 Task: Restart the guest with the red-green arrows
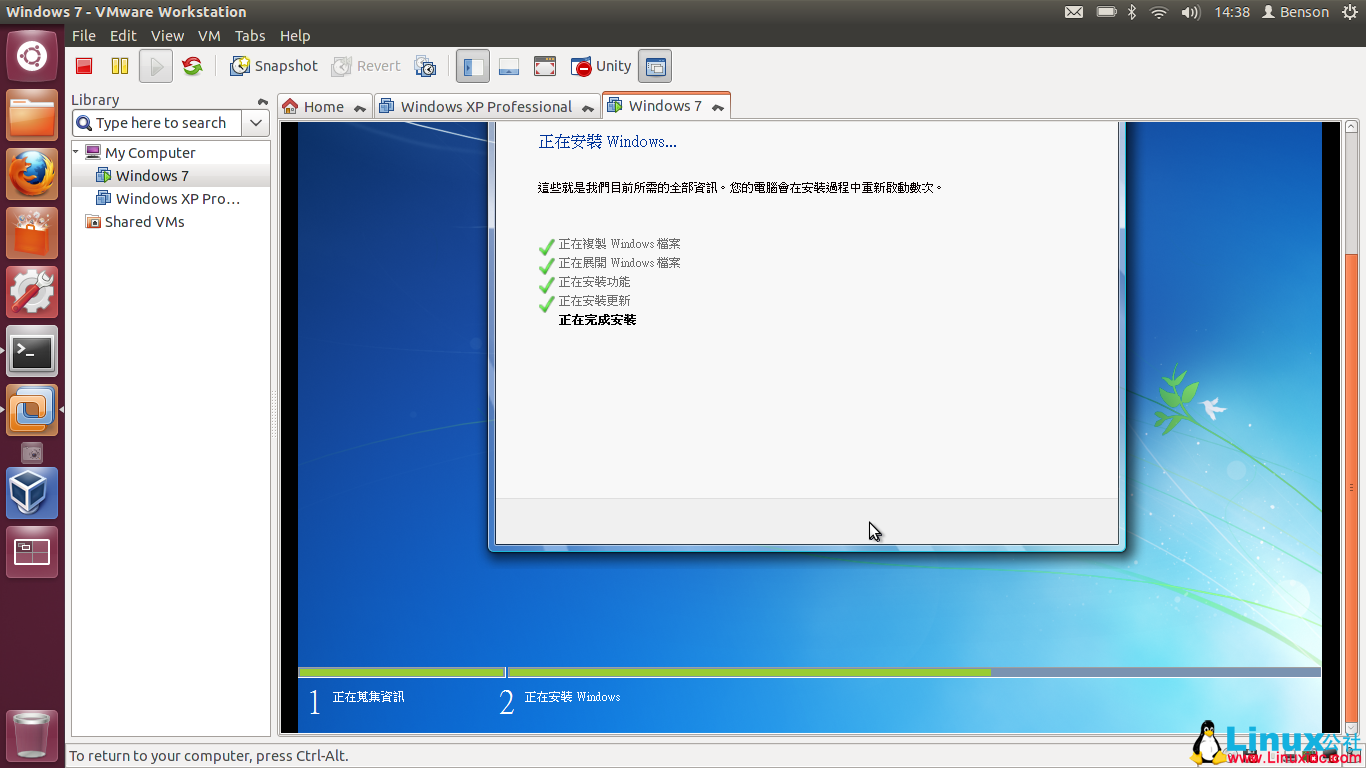click(192, 66)
